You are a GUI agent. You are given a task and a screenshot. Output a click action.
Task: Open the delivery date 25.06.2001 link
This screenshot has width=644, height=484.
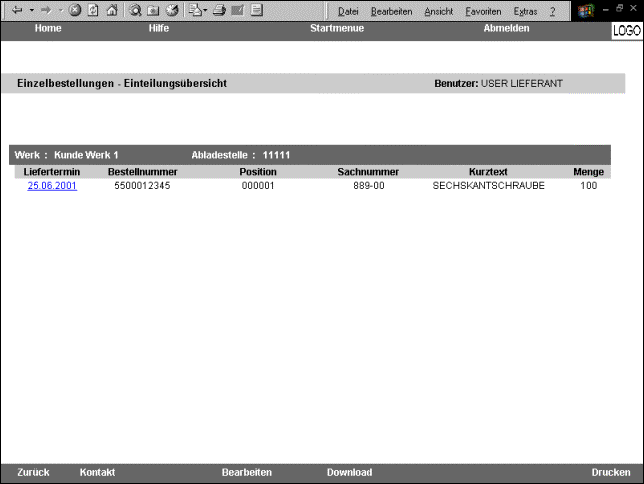tap(52, 186)
